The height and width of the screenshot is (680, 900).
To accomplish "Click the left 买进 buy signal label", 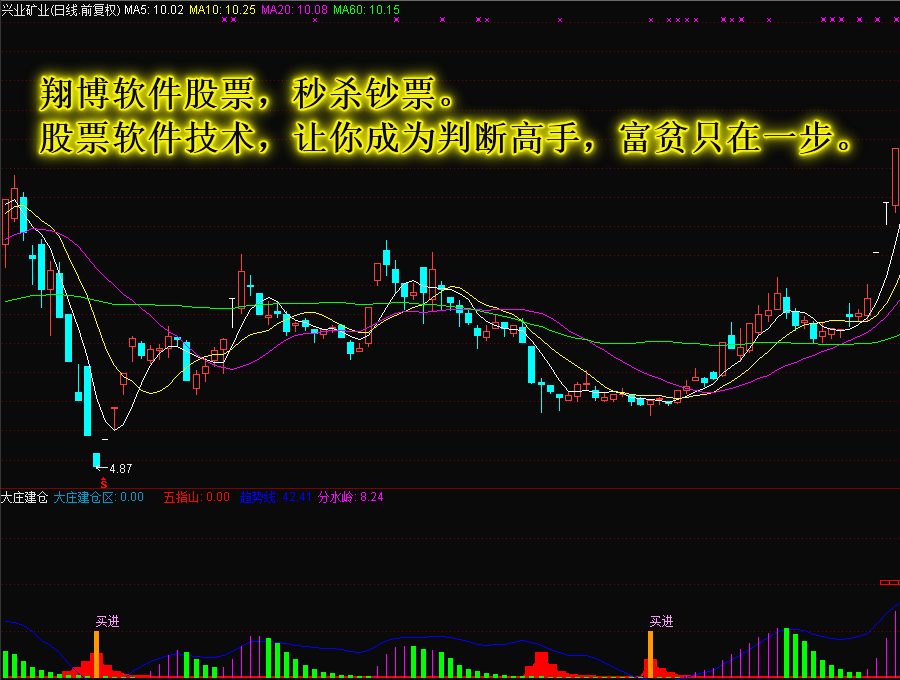I will tap(107, 621).
